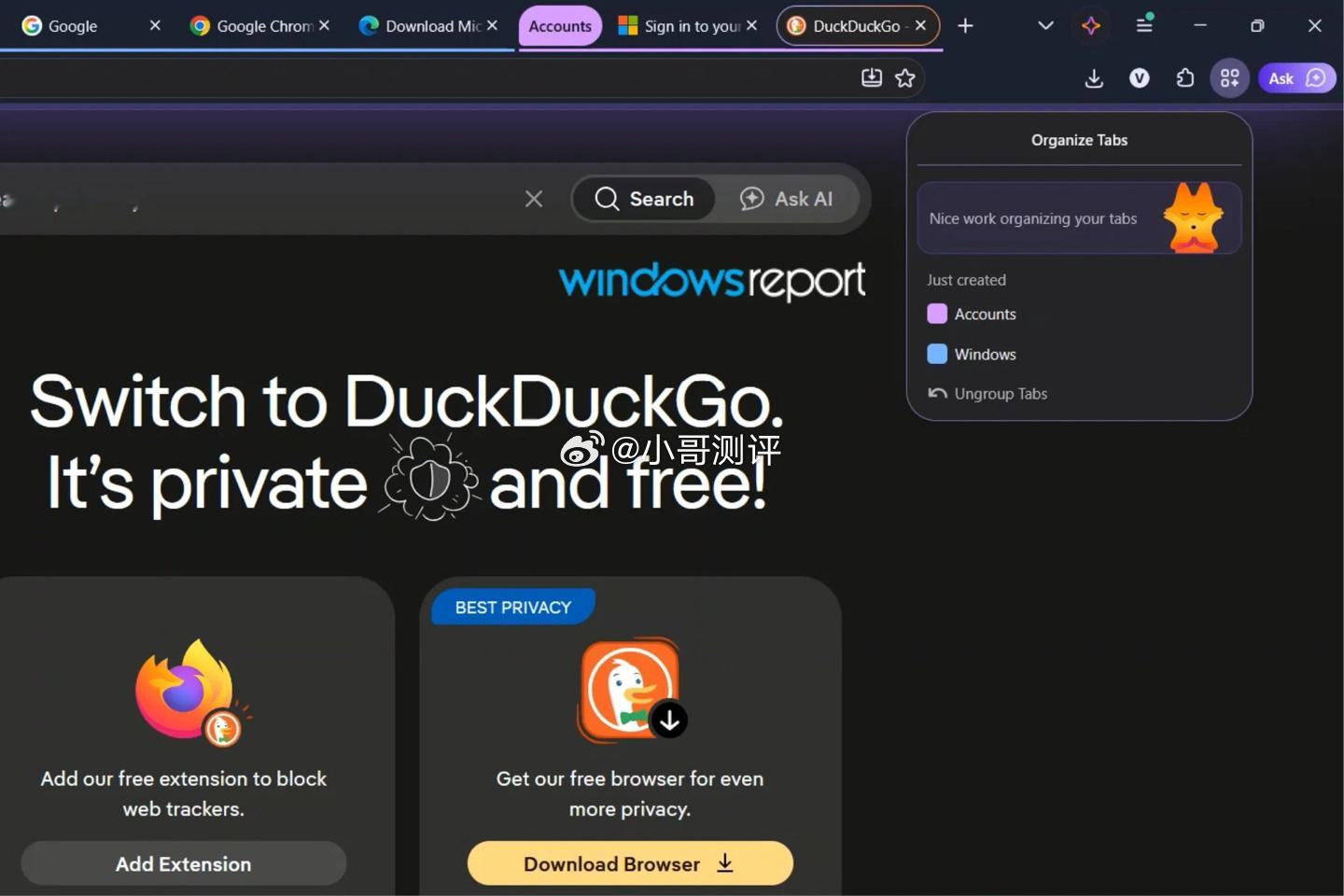Open the Download Microsoft Edge tab
Screen dimensions: 1344x896
click(x=428, y=26)
